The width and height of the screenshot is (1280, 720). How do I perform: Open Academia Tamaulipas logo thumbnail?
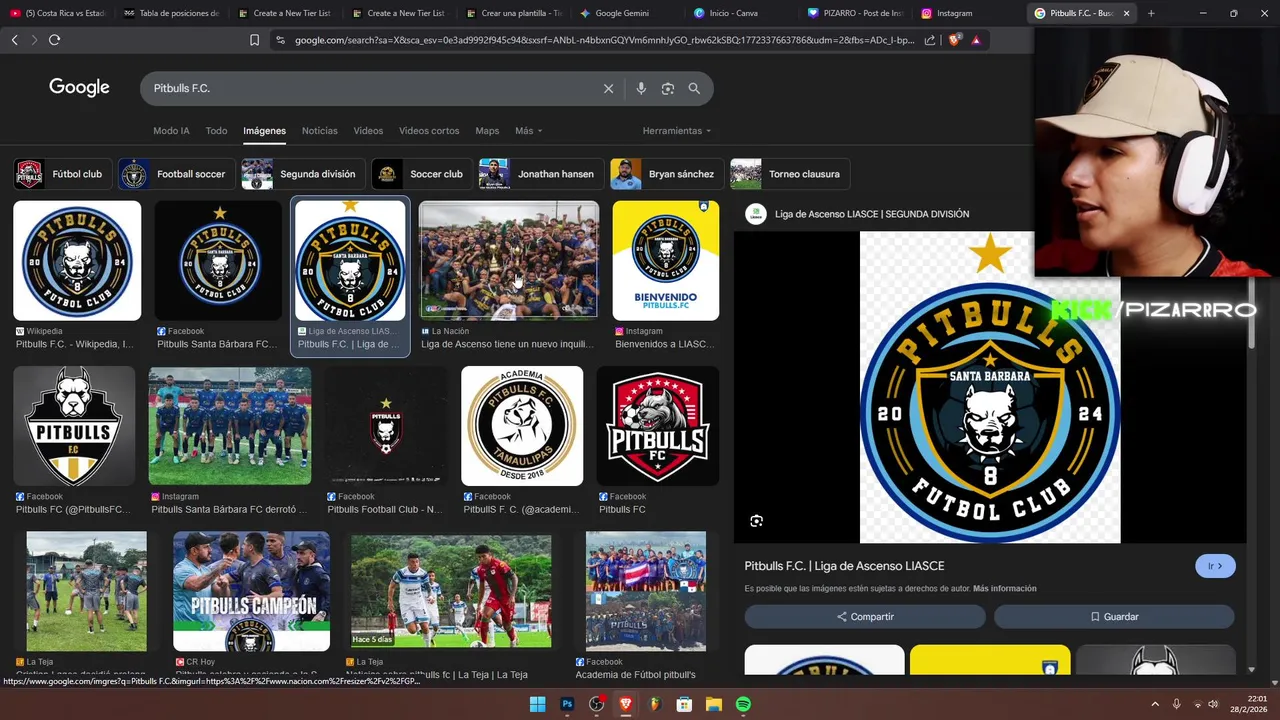[x=522, y=426]
